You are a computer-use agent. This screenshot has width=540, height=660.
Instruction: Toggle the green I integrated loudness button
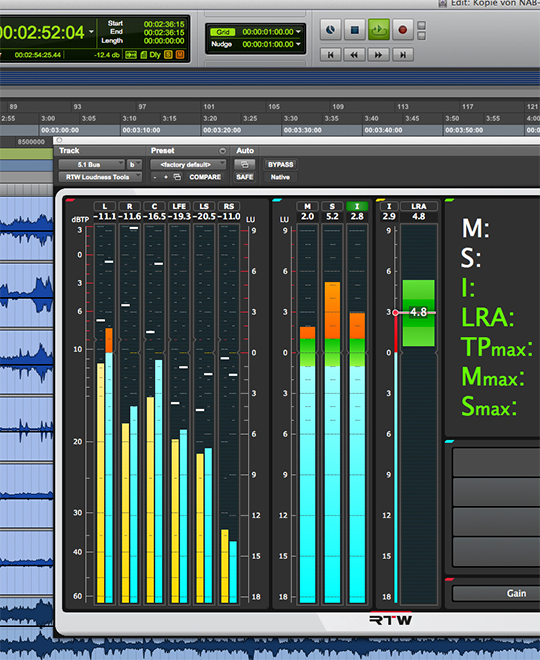357,206
